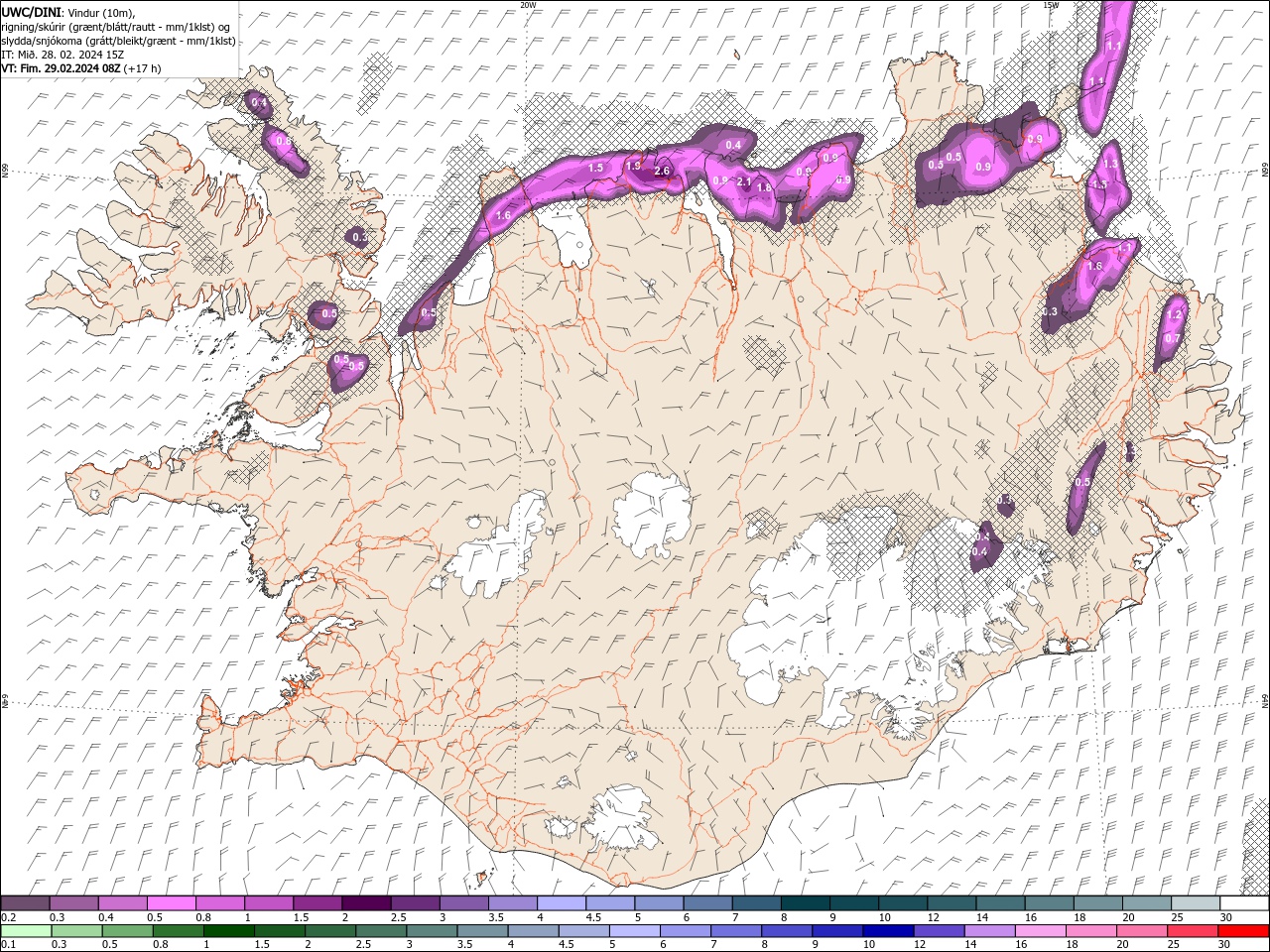Screen dimensions: 1270x952
Task: Select lower legend swatch between 10 and 12
Action: point(888,931)
